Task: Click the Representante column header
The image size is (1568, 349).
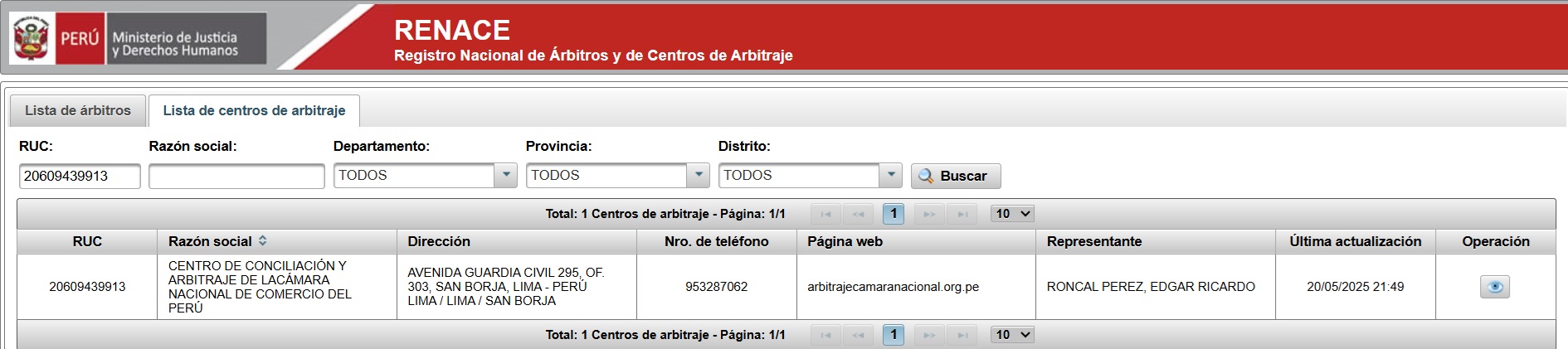Action: [1156, 241]
